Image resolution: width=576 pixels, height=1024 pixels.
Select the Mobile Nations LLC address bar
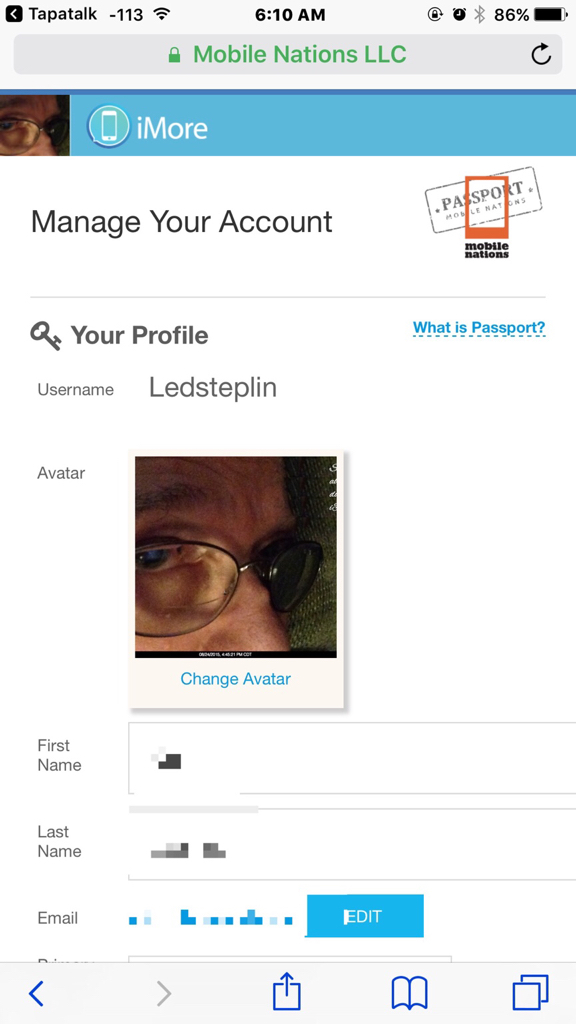click(x=300, y=54)
